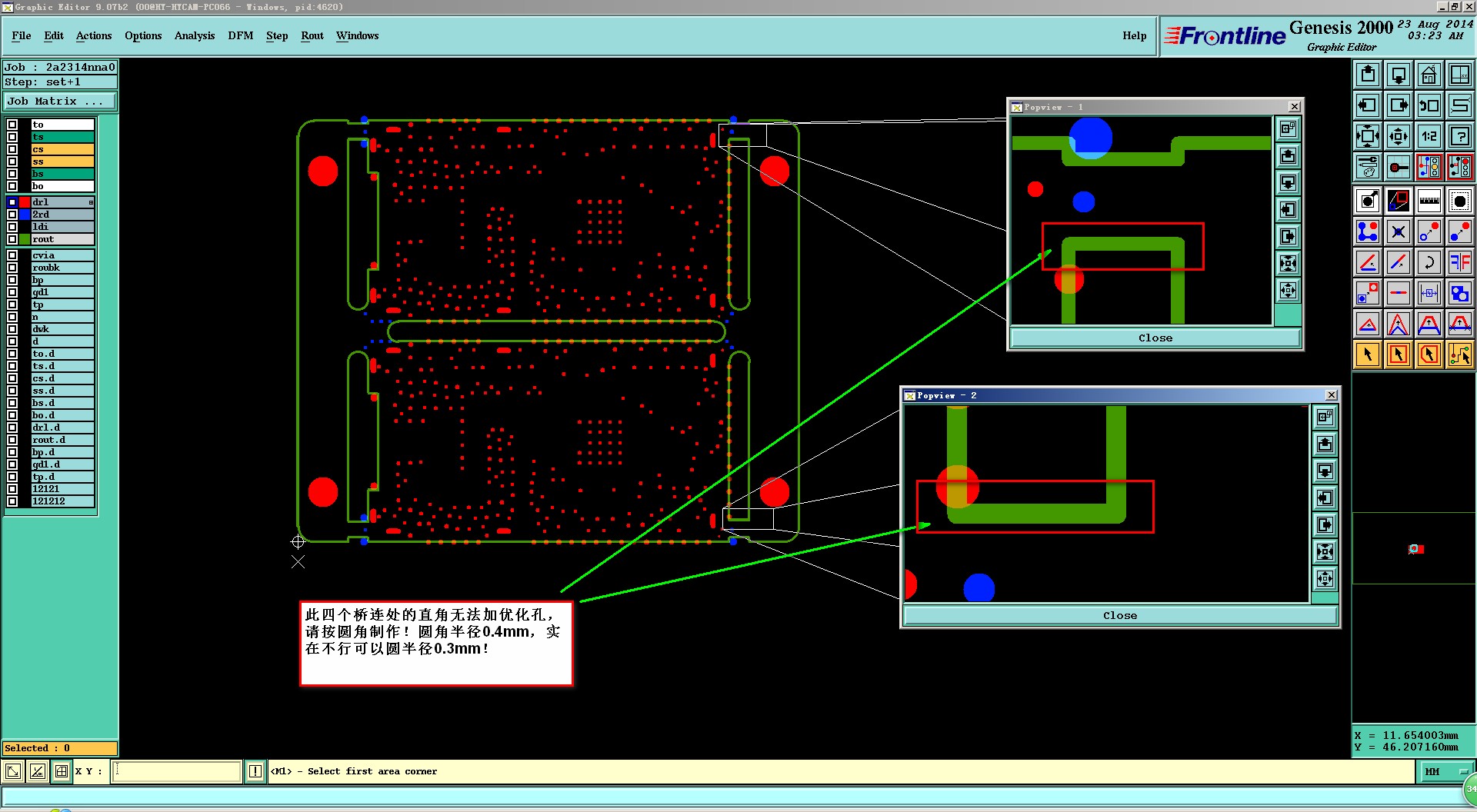
Task: Select the arrow in rectangle selection tool
Action: pyautogui.click(x=1399, y=354)
